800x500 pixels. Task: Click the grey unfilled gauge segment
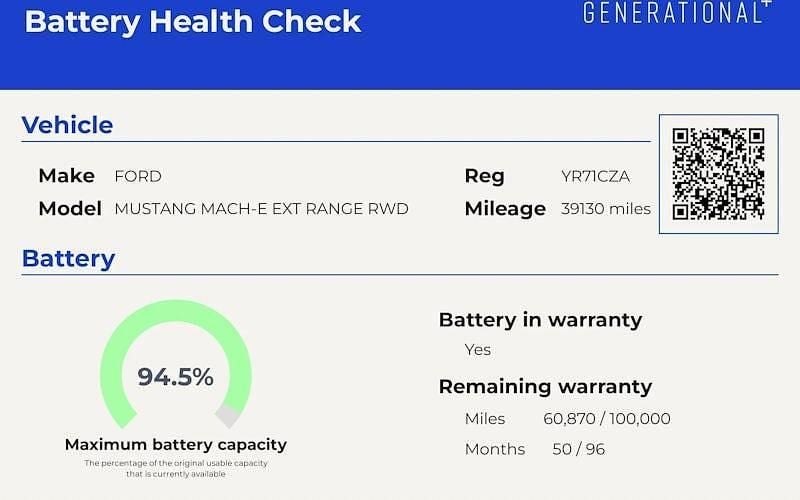228,416
